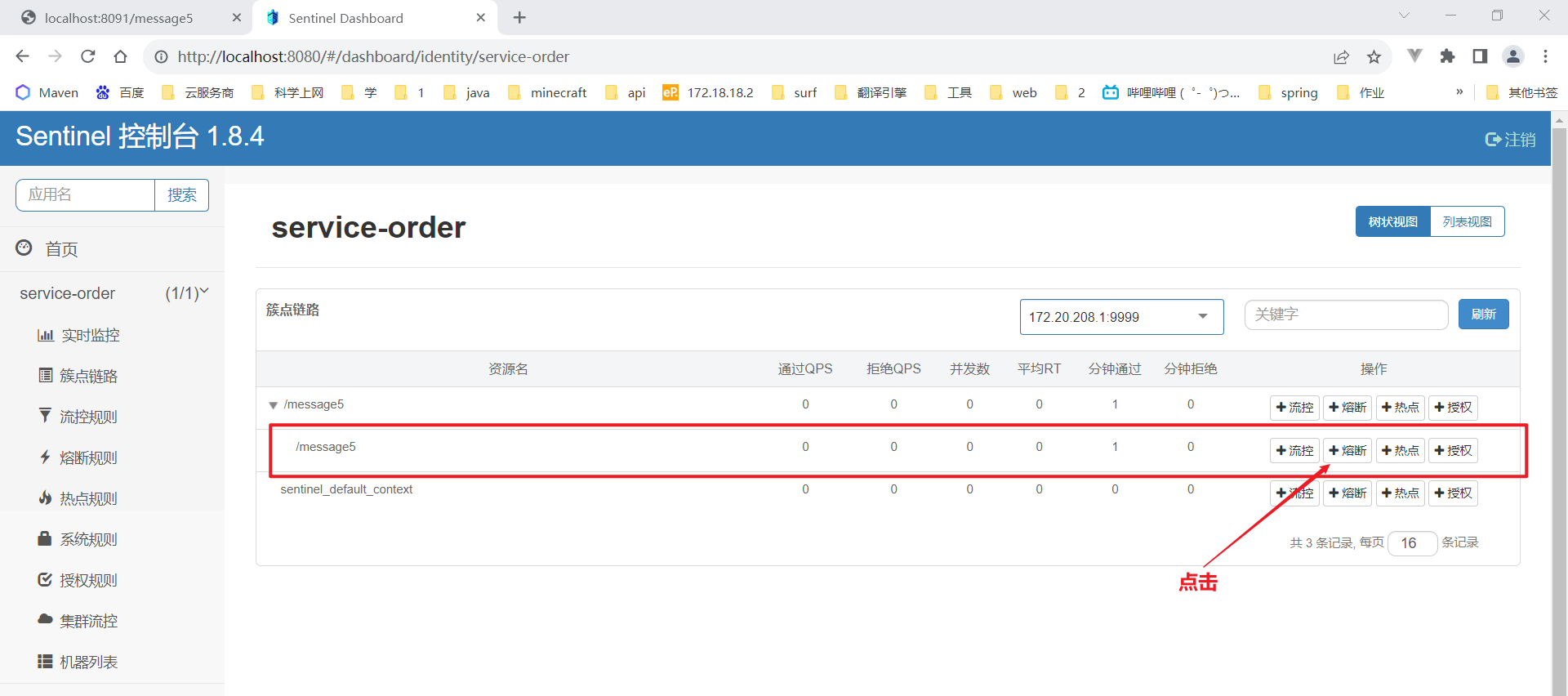Add 授权 rule for sentinel_default_context

point(1453,493)
